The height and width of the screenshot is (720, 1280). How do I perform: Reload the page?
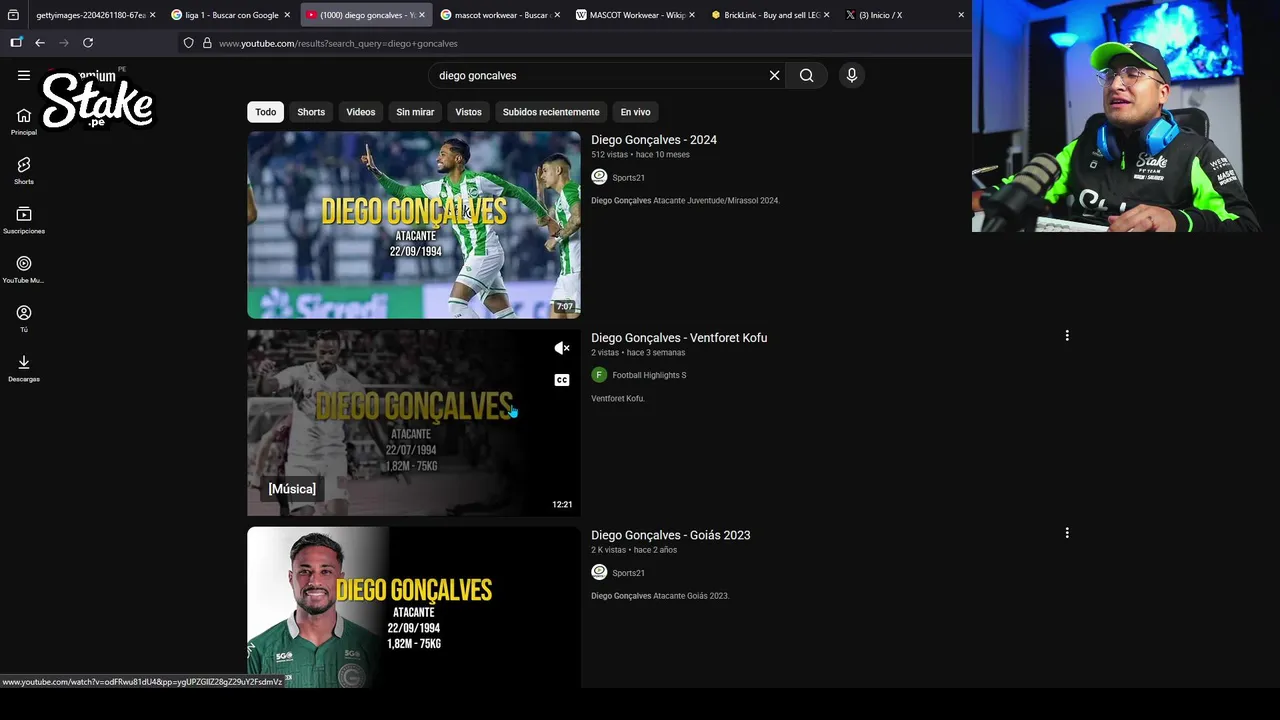pos(88,43)
